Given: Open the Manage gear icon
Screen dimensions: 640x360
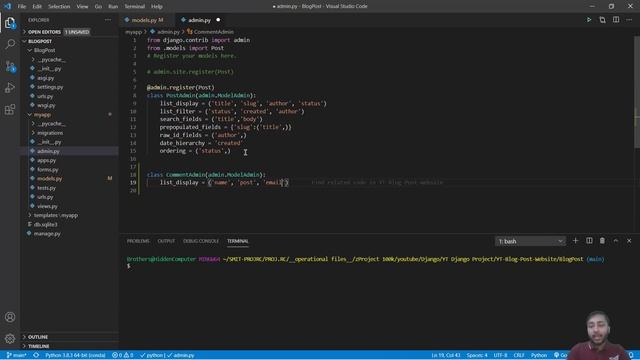Looking at the screenshot, I should (x=10, y=338).
